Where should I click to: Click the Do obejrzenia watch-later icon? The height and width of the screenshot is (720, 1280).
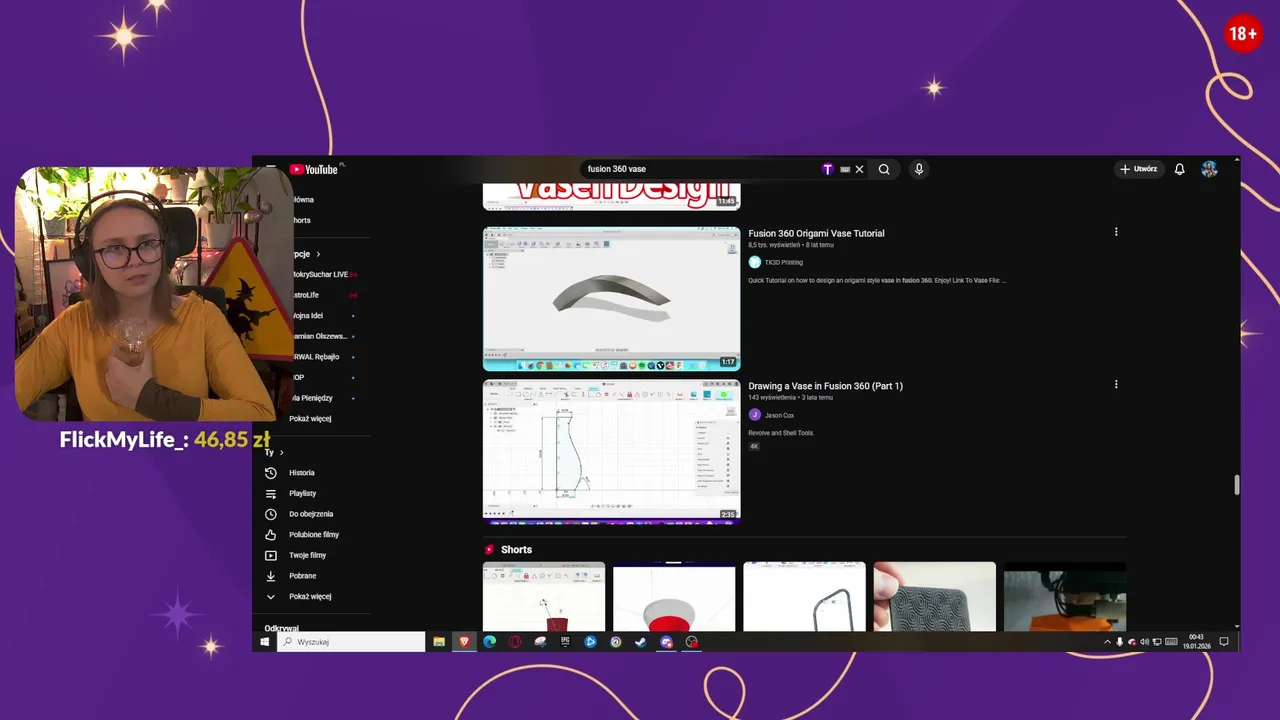coord(270,514)
